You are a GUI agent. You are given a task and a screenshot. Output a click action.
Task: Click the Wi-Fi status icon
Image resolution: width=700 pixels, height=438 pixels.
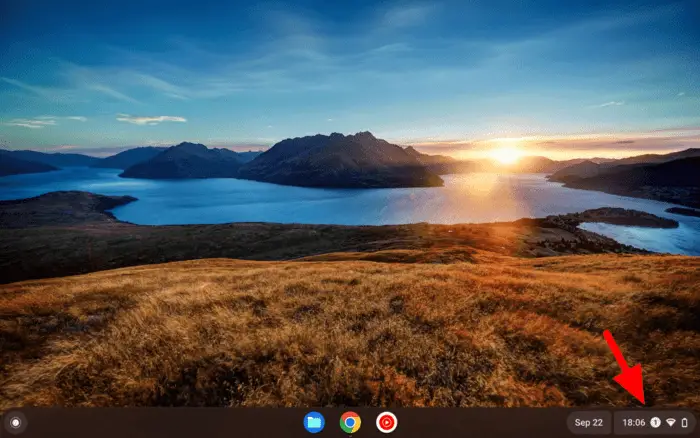click(671, 422)
